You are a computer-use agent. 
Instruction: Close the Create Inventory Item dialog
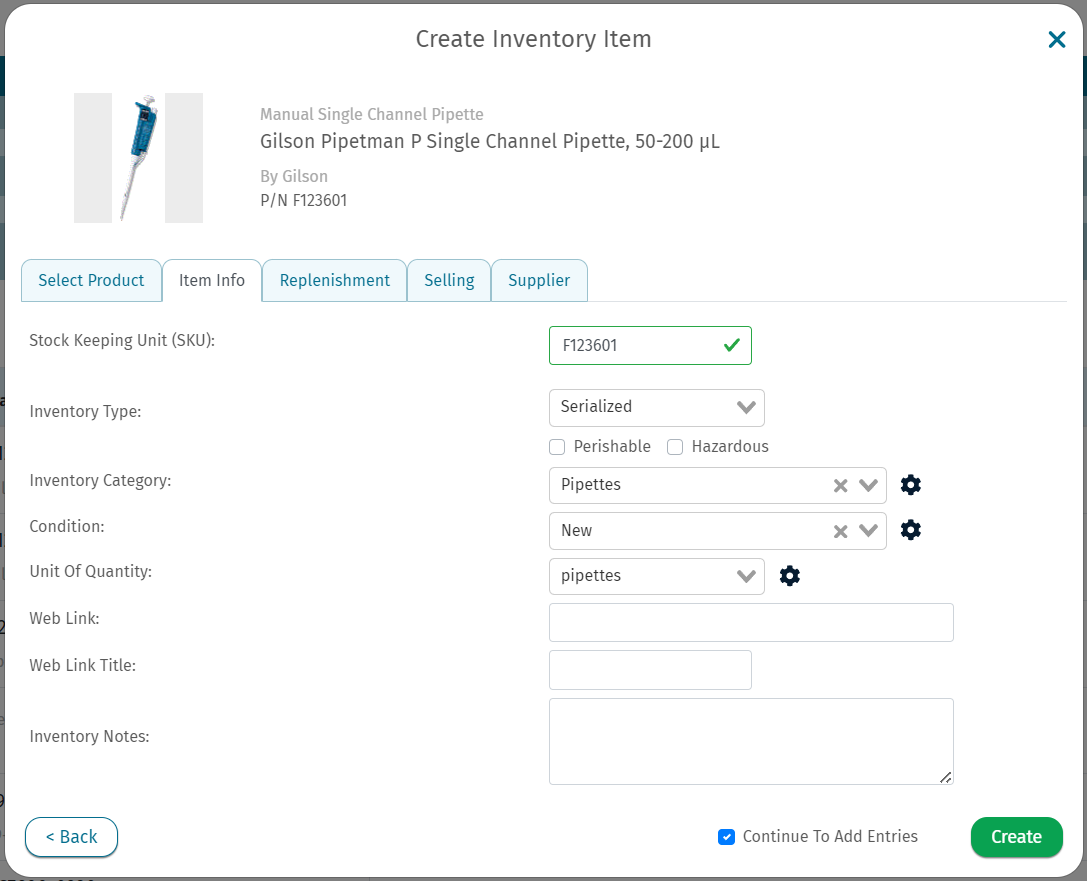click(1056, 40)
